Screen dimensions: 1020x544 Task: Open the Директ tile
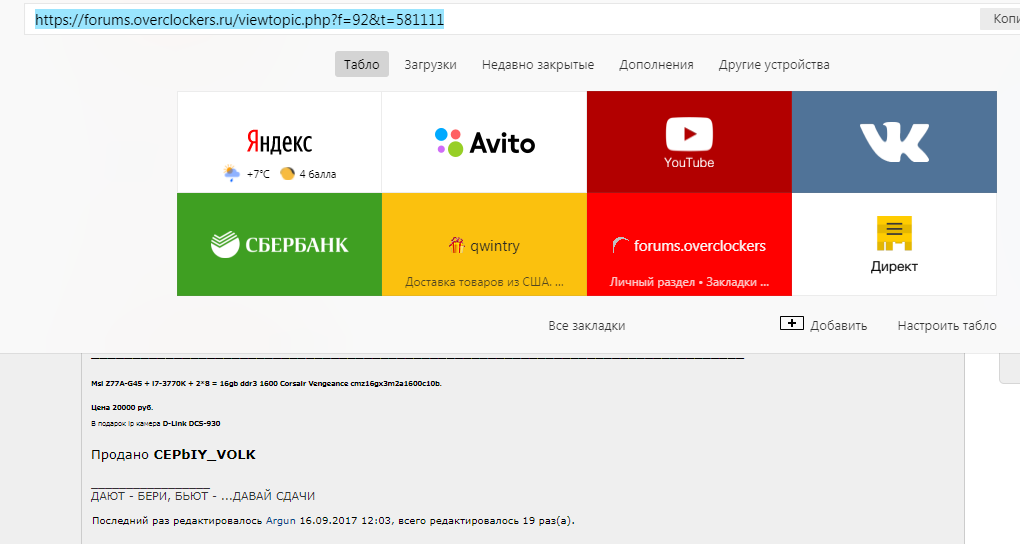tap(894, 244)
